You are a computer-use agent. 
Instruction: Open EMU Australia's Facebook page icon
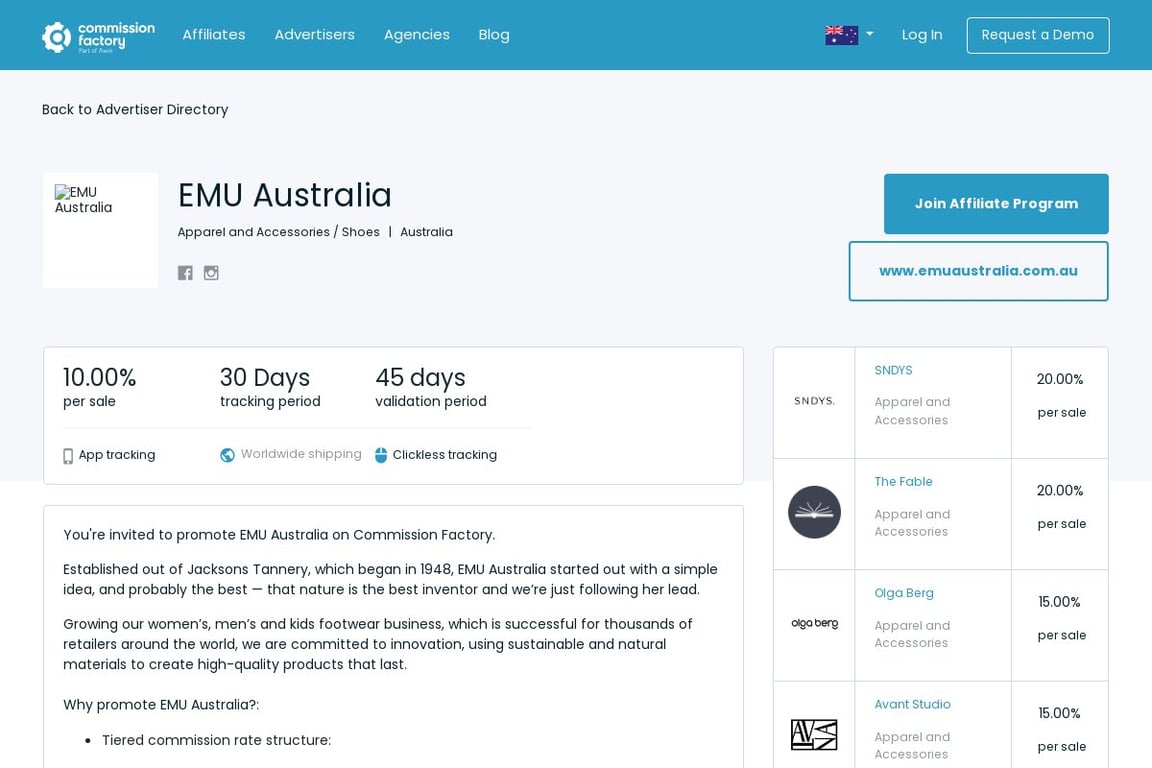[x=185, y=273]
